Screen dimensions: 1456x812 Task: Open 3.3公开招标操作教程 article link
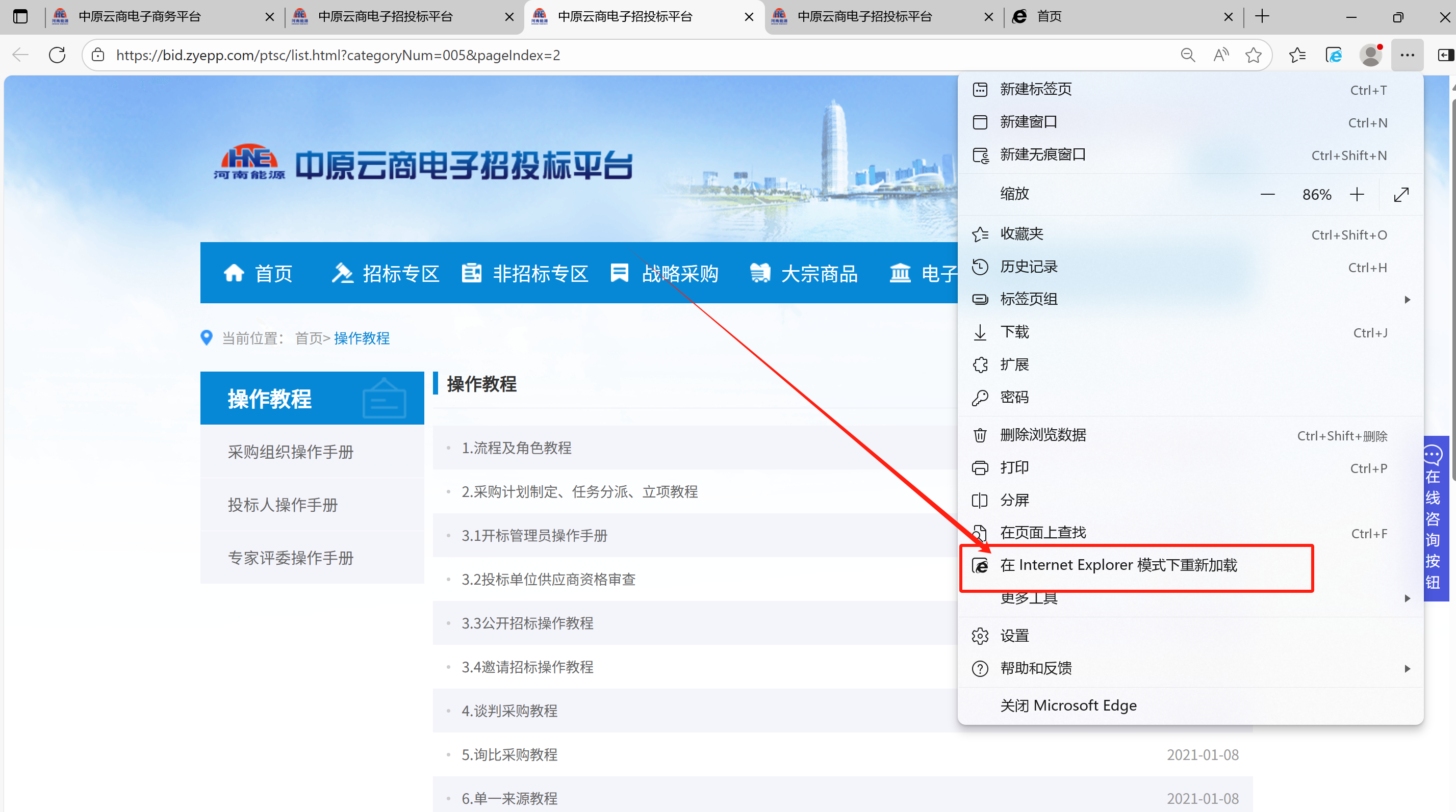point(527,623)
